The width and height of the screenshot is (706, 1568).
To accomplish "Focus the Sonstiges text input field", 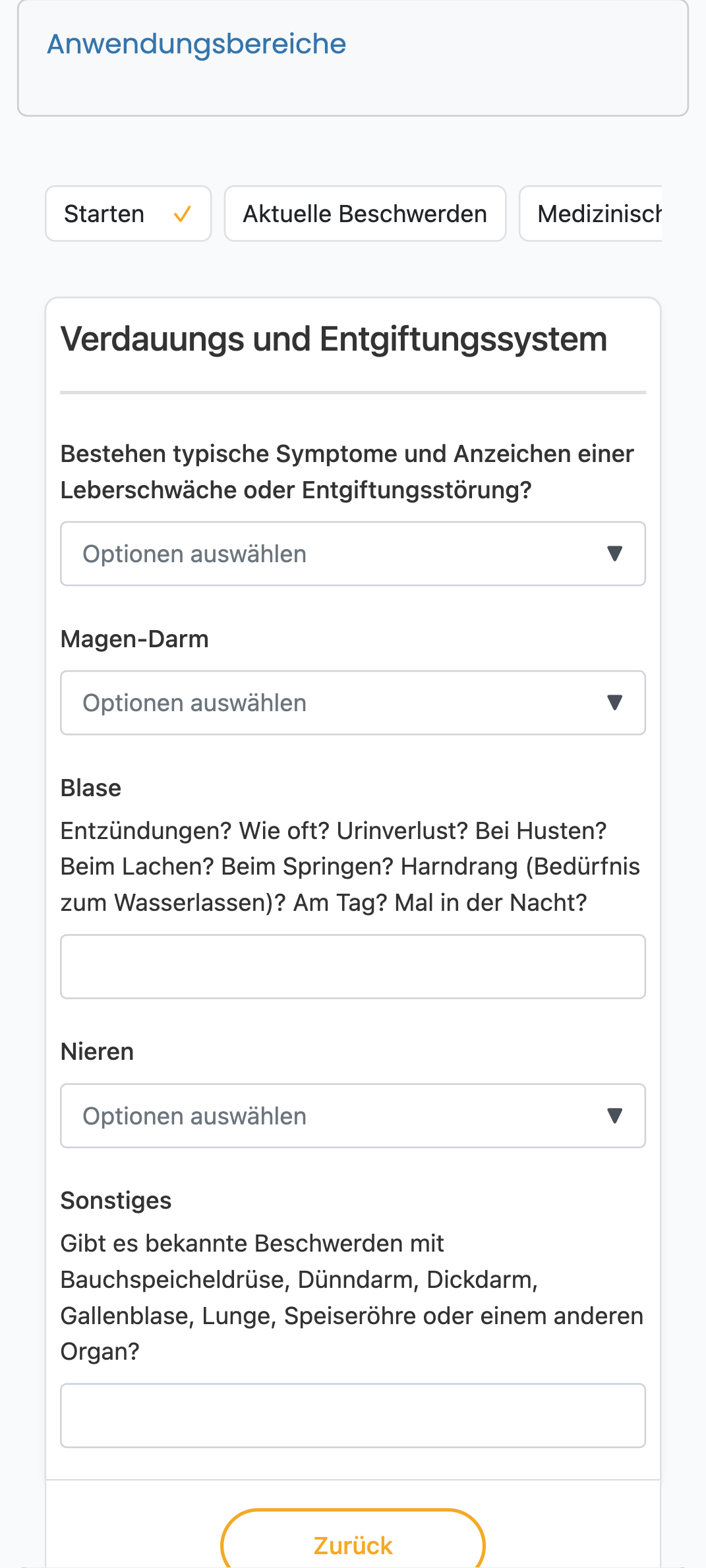I will pyautogui.click(x=353, y=1416).
